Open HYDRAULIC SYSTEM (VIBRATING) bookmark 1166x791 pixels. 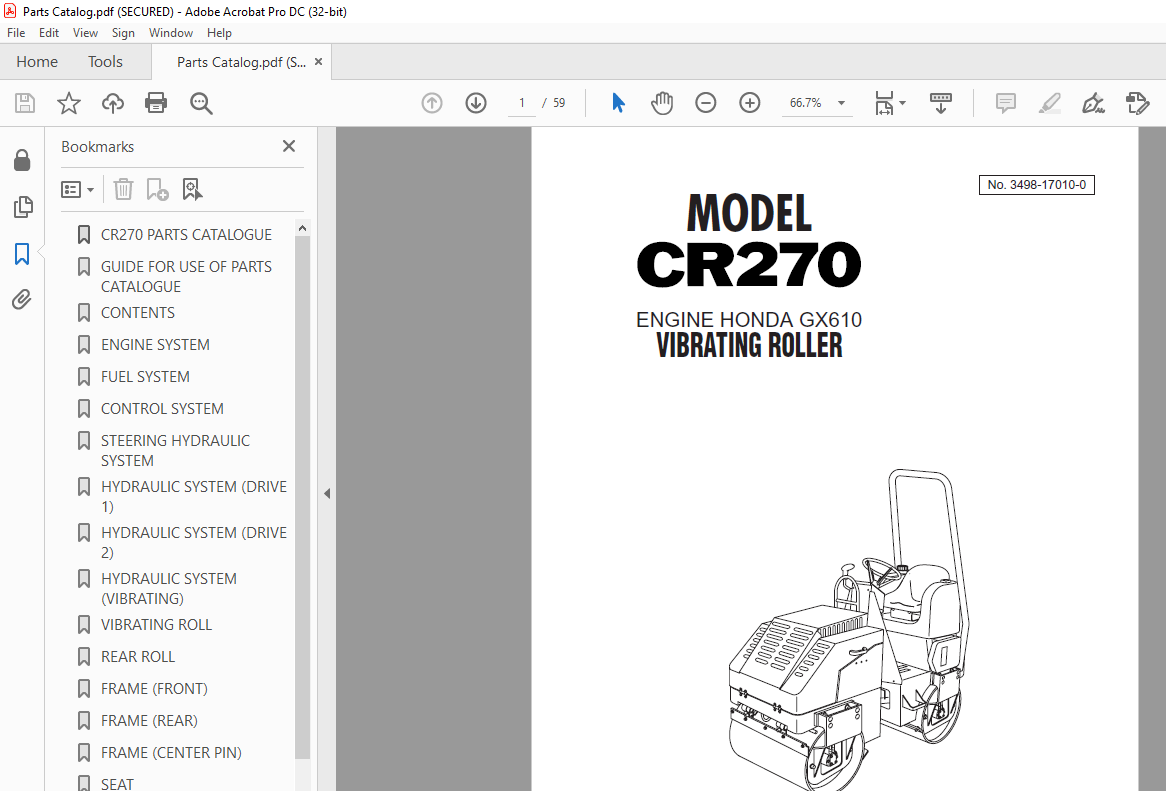169,589
